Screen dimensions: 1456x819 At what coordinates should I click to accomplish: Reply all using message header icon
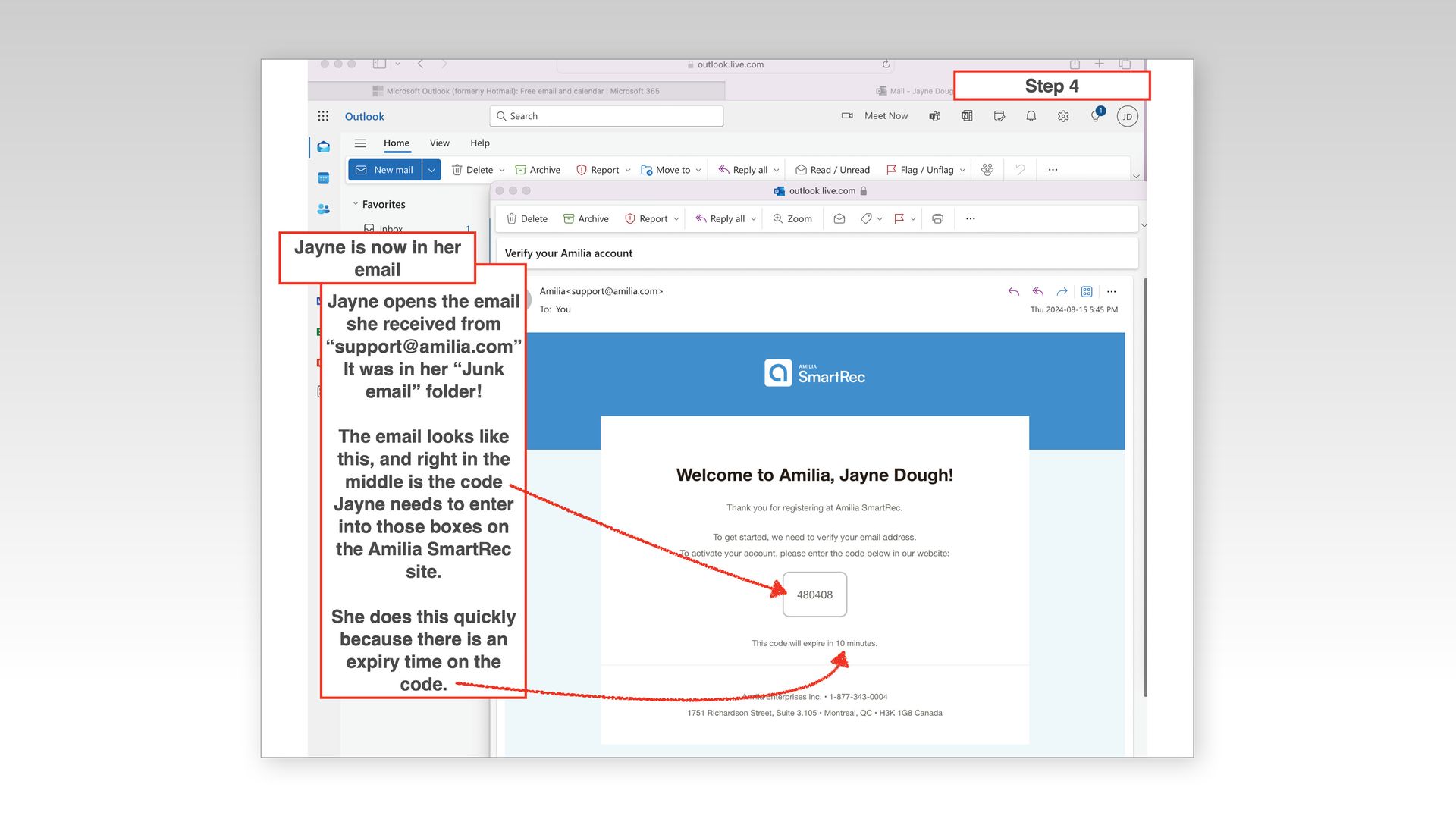1038,291
